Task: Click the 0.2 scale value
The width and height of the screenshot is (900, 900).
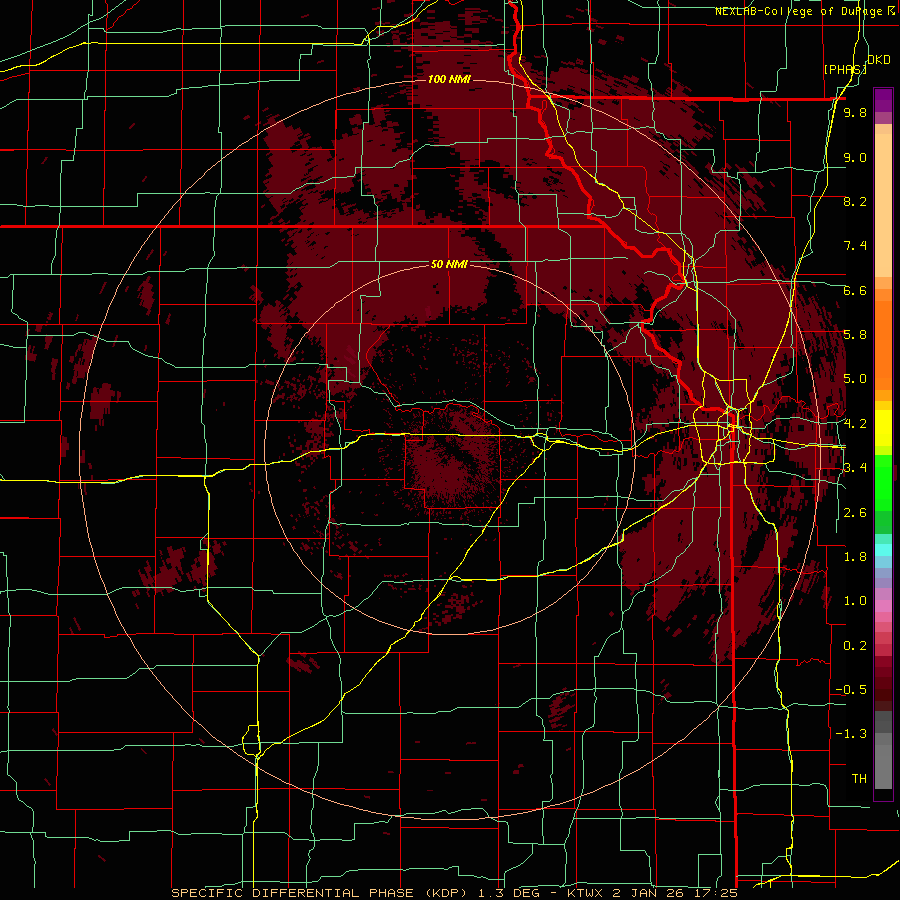Action: click(855, 646)
